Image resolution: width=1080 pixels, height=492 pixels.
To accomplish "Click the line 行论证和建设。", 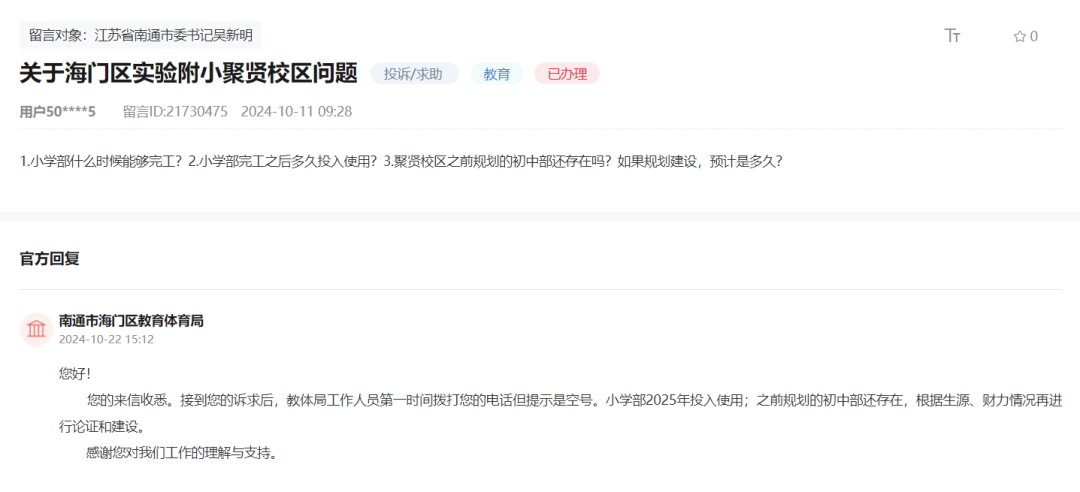I will (x=102, y=427).
